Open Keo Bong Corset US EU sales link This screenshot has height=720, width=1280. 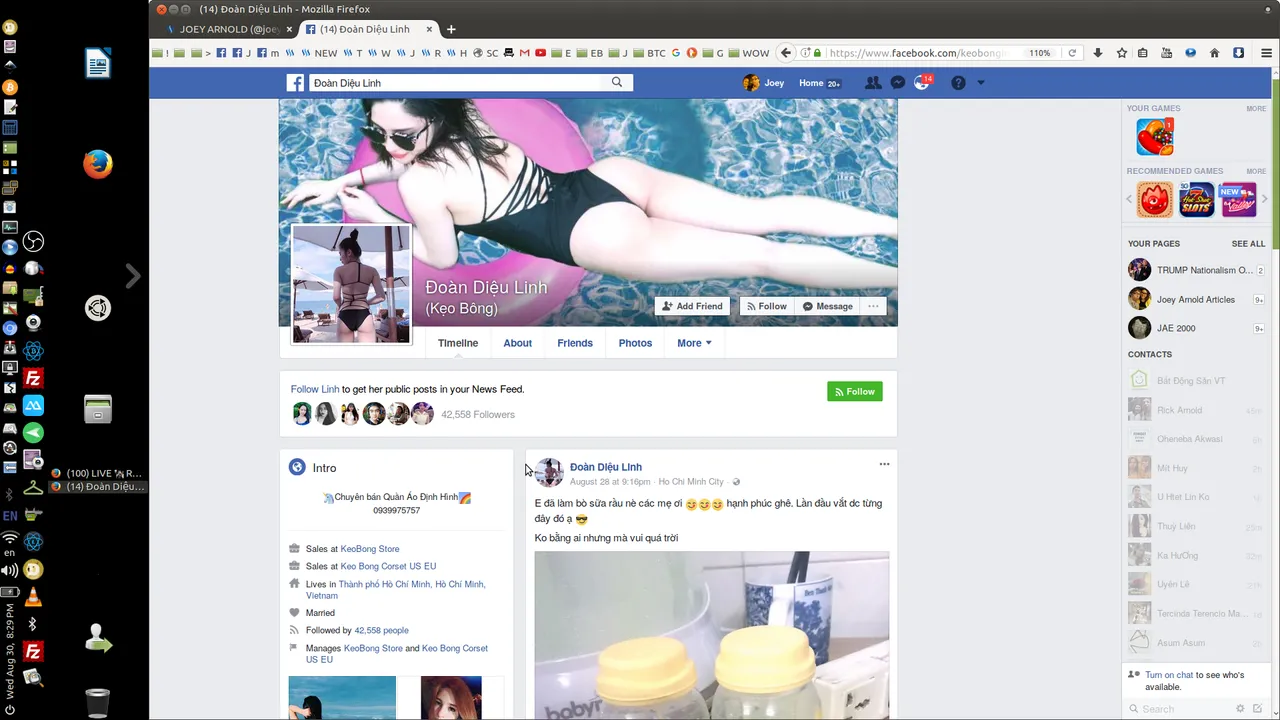[388, 566]
